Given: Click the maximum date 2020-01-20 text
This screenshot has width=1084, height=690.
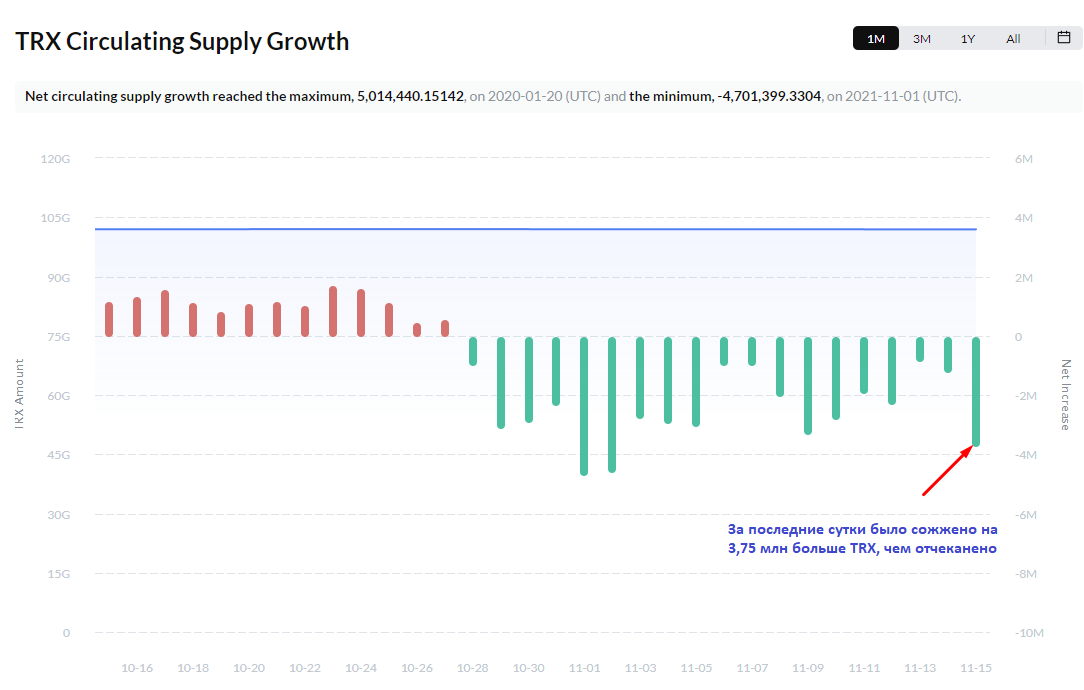Looking at the screenshot, I should 527,96.
